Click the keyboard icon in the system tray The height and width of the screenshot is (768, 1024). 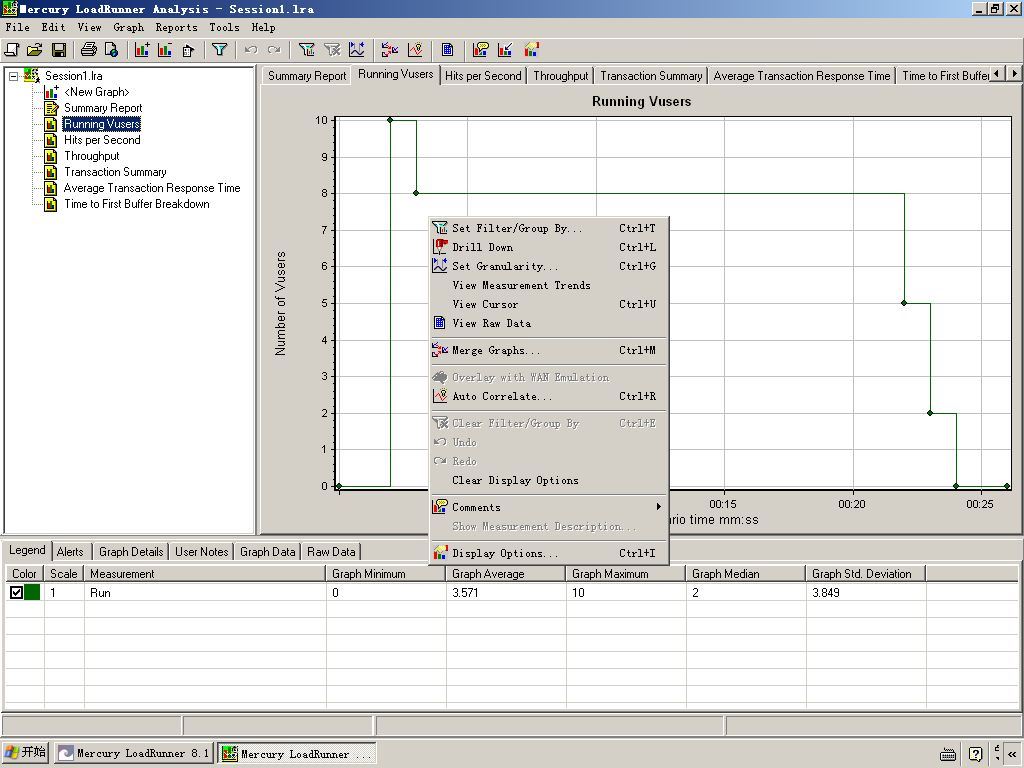pos(948,754)
